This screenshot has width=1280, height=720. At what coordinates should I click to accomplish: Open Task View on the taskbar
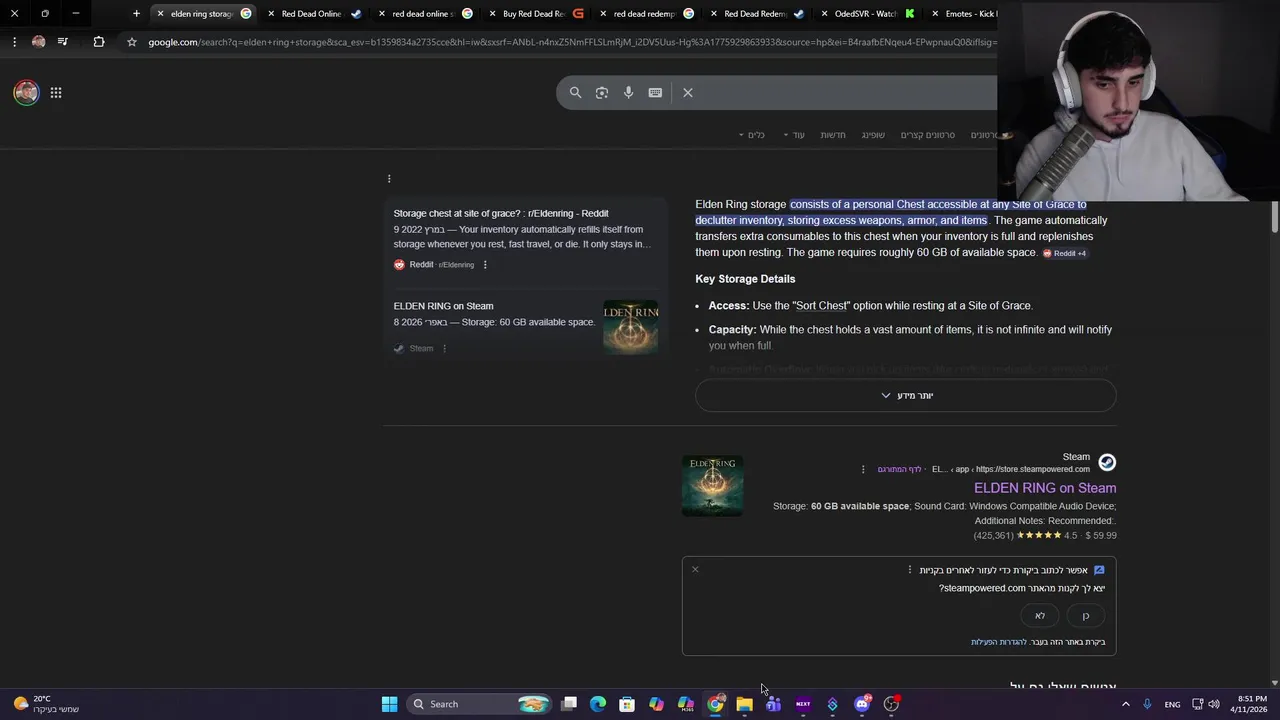point(569,704)
